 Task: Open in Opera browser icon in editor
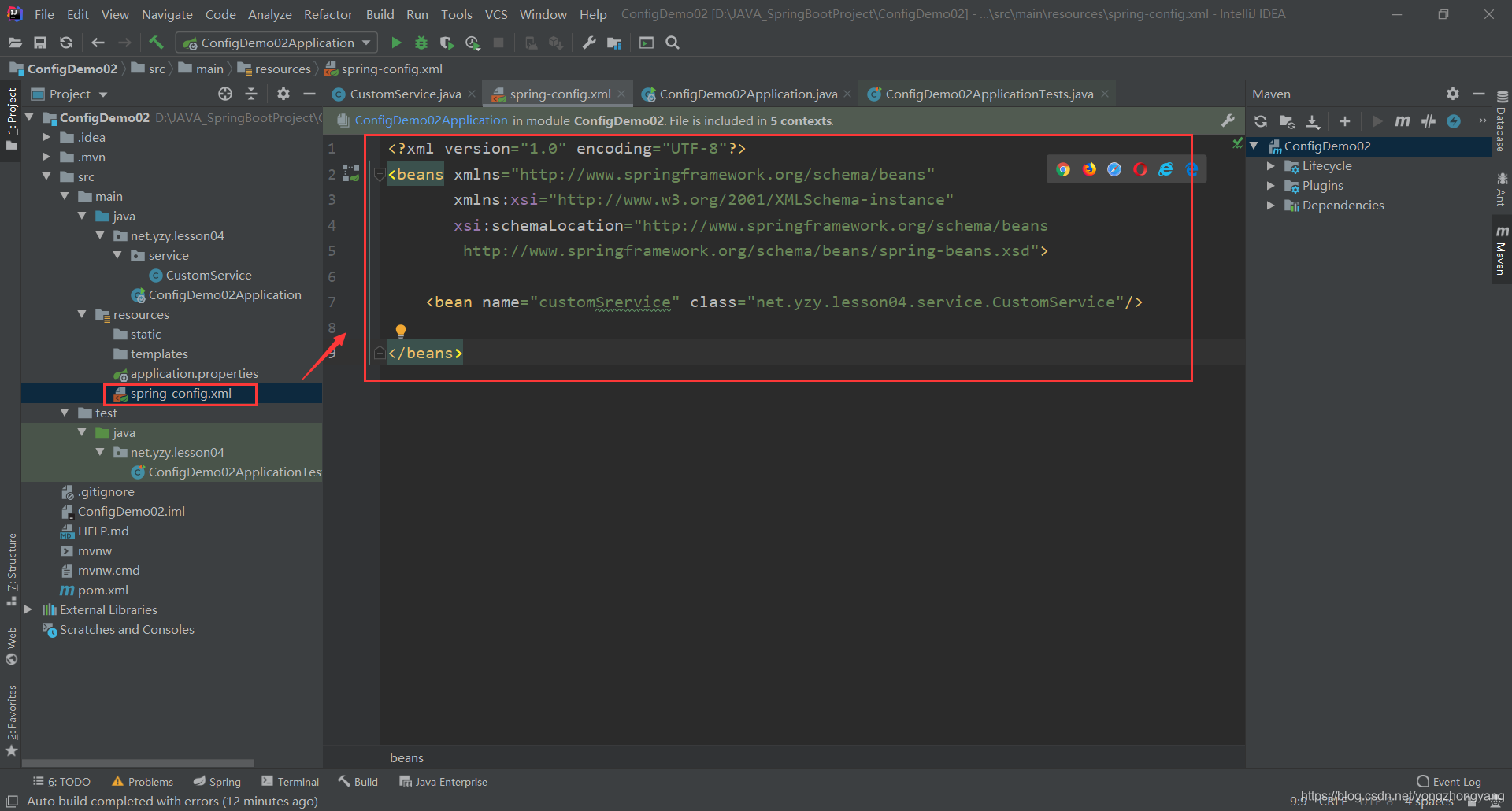pyautogui.click(x=1140, y=169)
